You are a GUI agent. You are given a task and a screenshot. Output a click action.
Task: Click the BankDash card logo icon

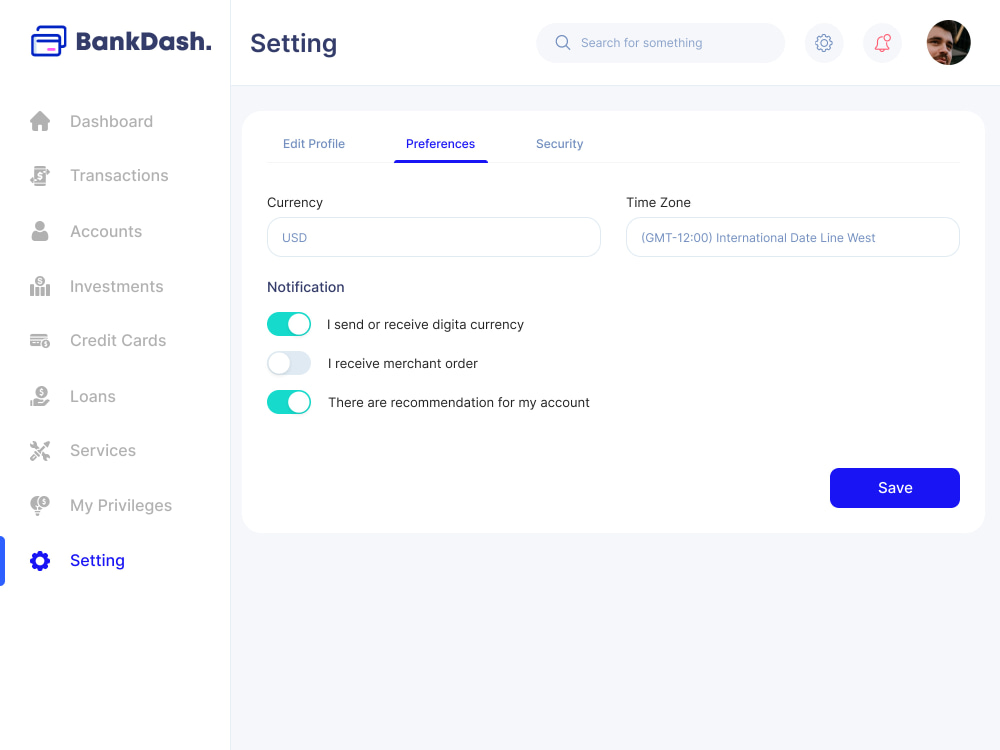(48, 41)
